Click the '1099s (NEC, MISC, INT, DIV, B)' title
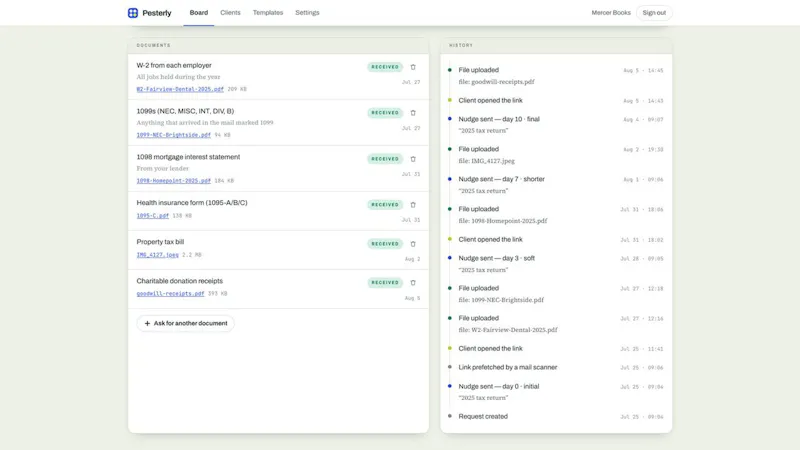 click(x=185, y=111)
